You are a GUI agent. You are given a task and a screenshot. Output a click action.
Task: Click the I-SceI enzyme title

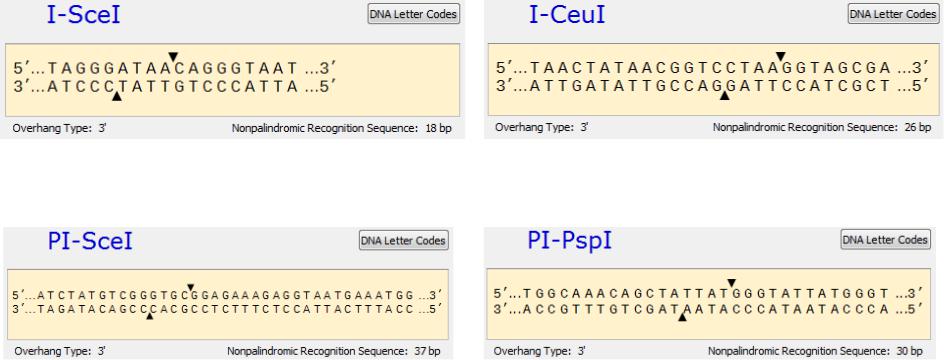(84, 15)
